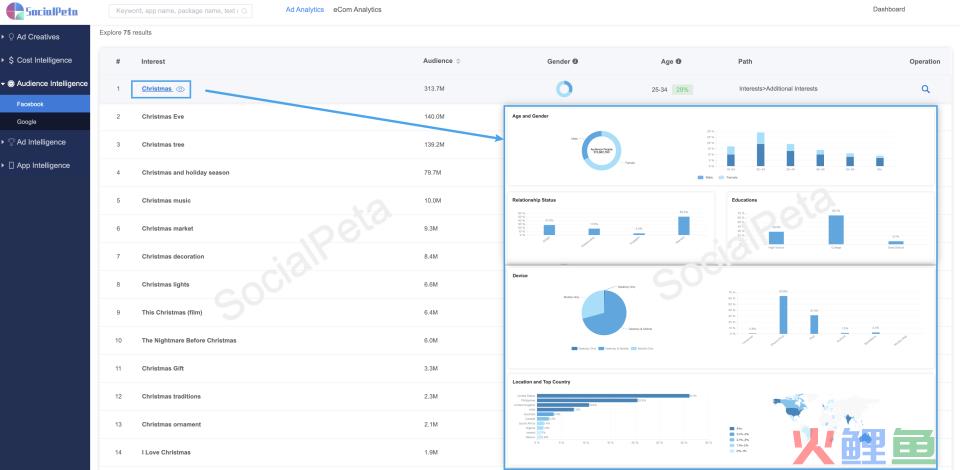Screen dimensions: 960x470
Task: Open the Christmas interest link
Action: (x=157, y=89)
